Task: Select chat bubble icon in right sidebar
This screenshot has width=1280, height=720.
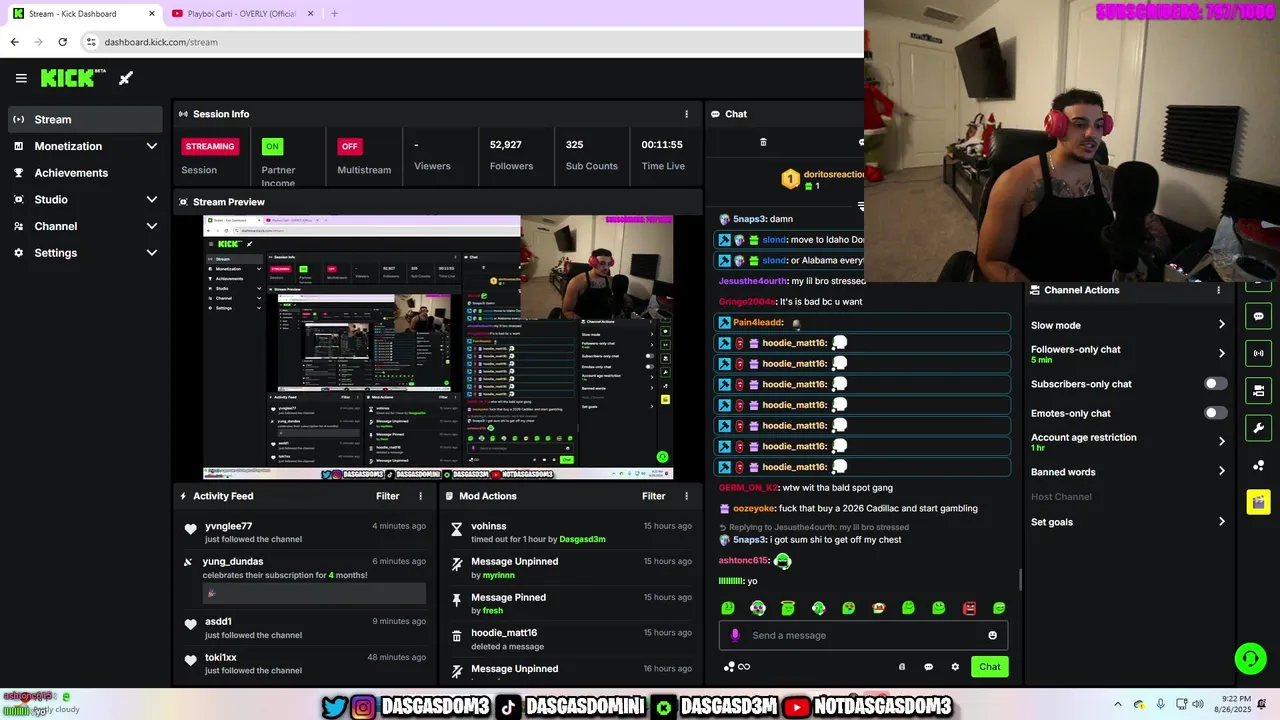Action: [x=1258, y=316]
